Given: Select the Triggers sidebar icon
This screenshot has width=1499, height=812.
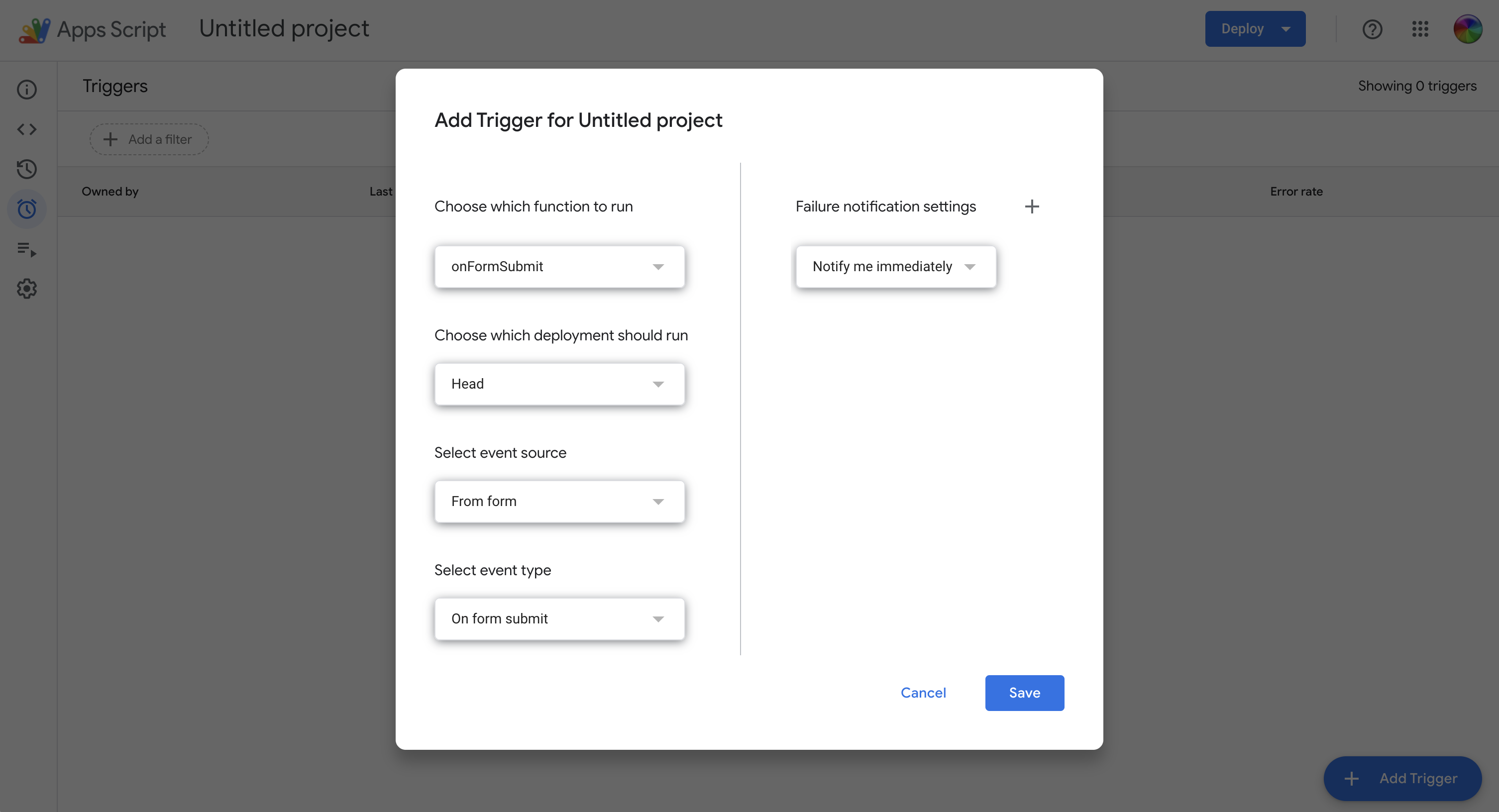Looking at the screenshot, I should tap(27, 209).
